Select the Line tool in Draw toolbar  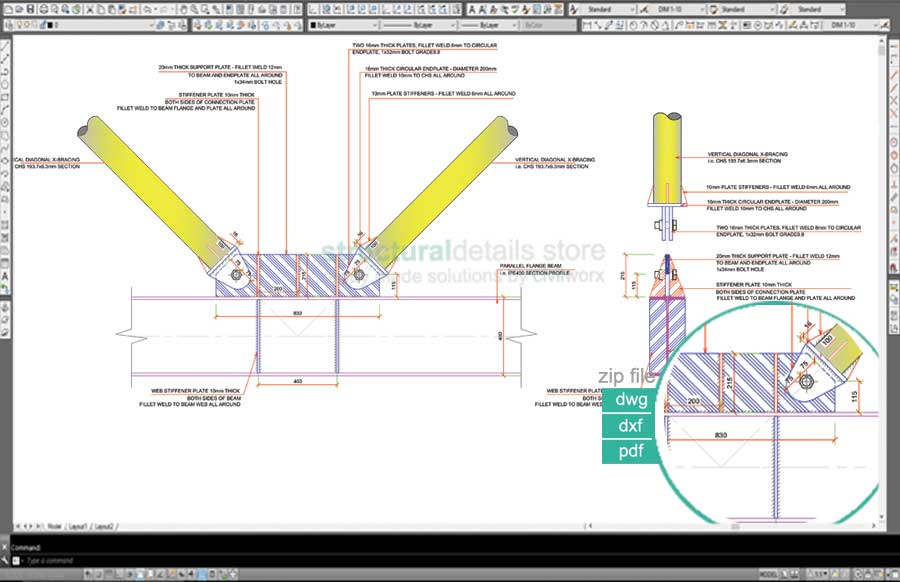[x=5, y=47]
